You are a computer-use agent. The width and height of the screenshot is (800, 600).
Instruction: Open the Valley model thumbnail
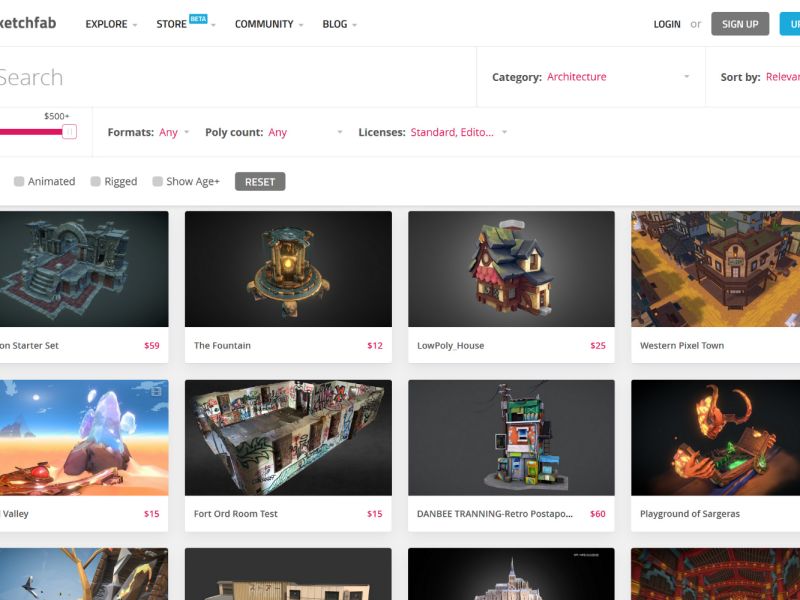84,437
